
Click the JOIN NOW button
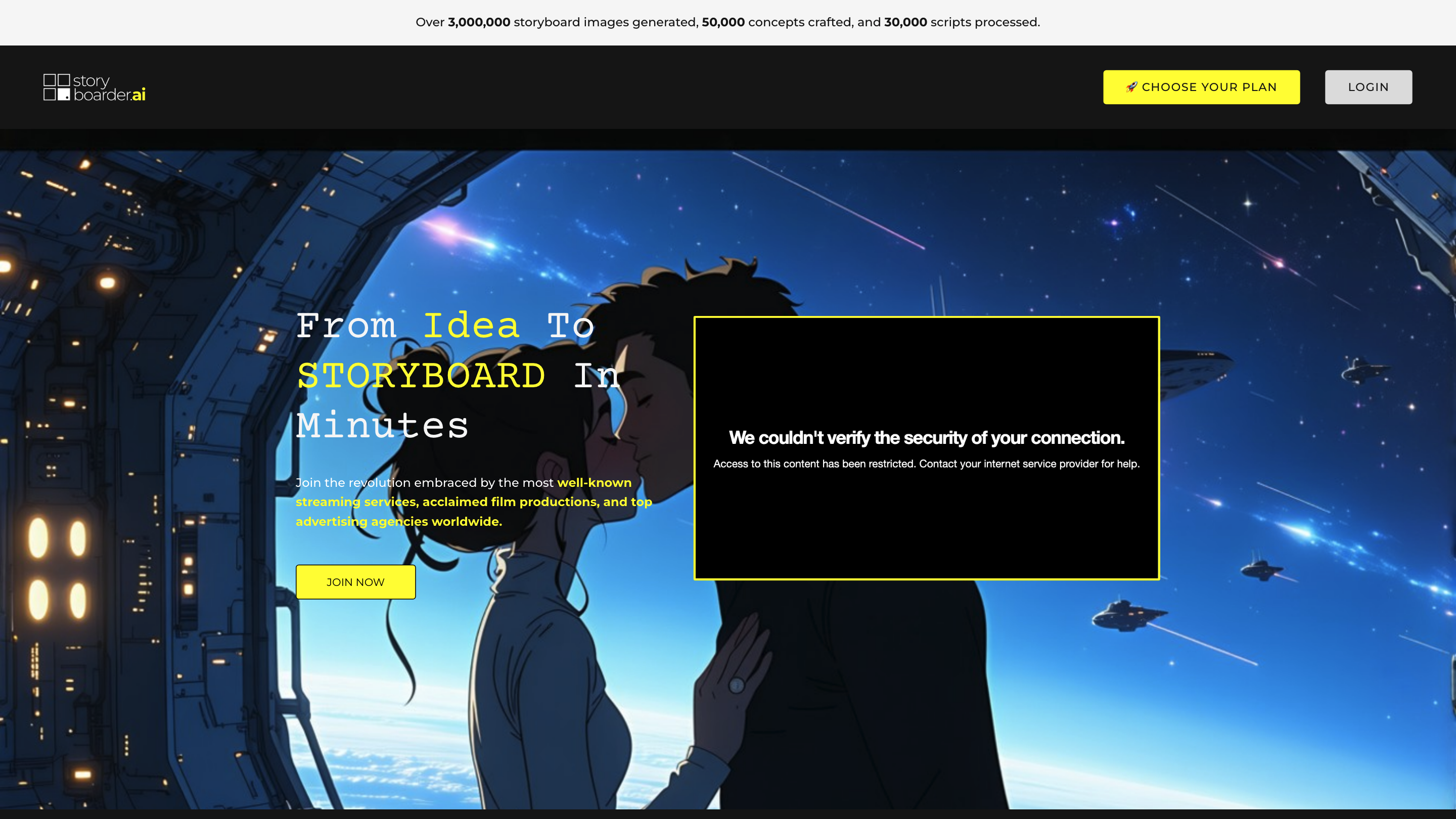[355, 581]
